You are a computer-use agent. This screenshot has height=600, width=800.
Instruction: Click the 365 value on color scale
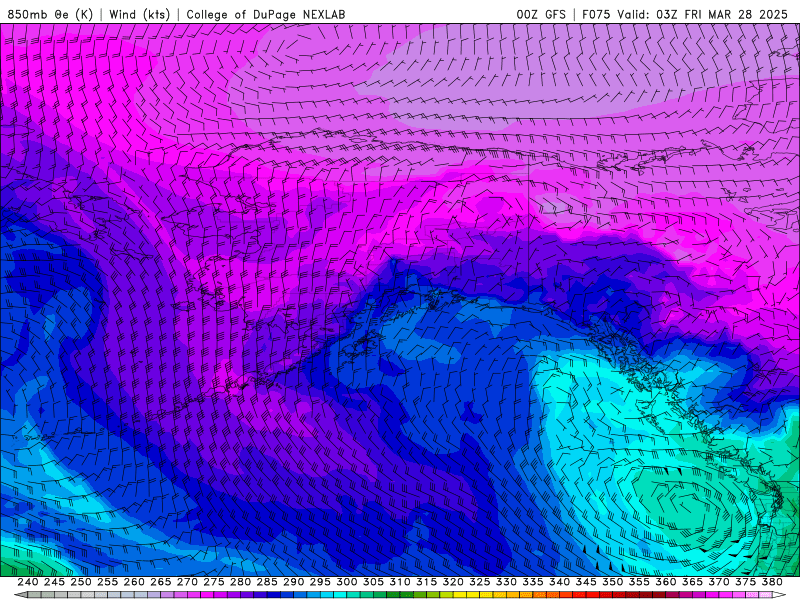[x=692, y=582]
